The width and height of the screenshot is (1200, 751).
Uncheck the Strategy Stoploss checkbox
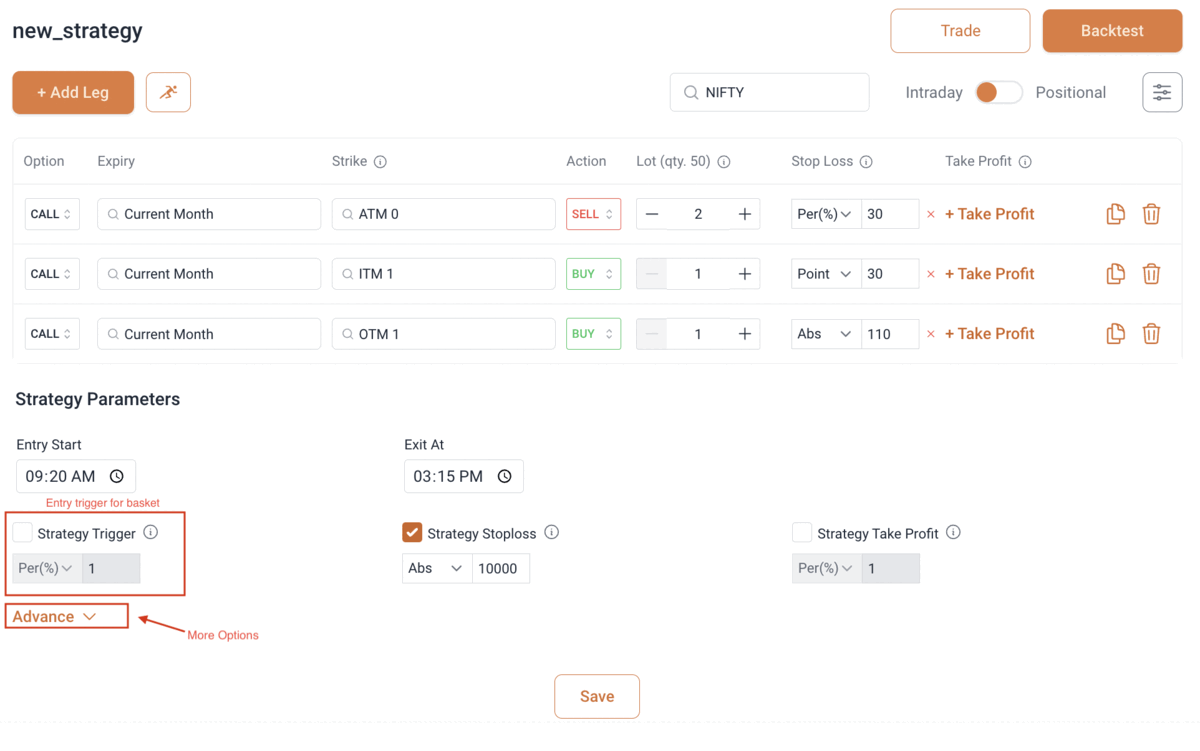[412, 533]
